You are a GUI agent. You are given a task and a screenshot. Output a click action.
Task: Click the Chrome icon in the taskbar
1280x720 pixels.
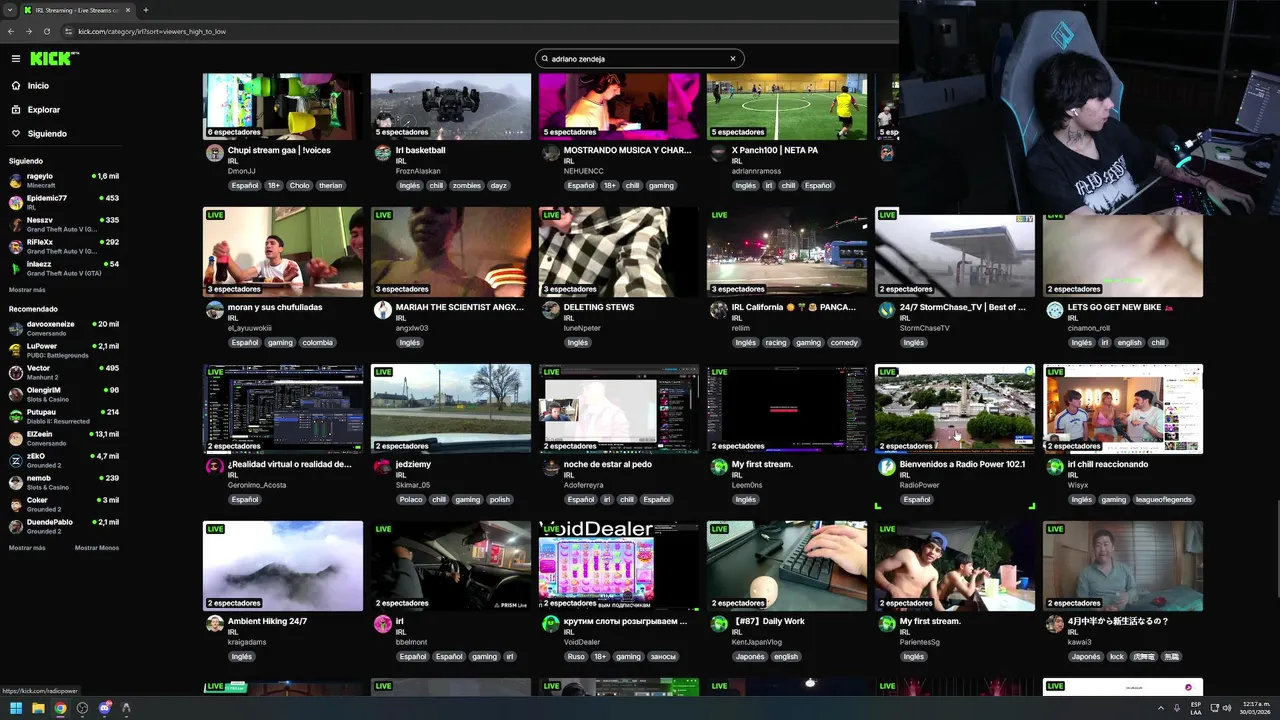[x=60, y=708]
